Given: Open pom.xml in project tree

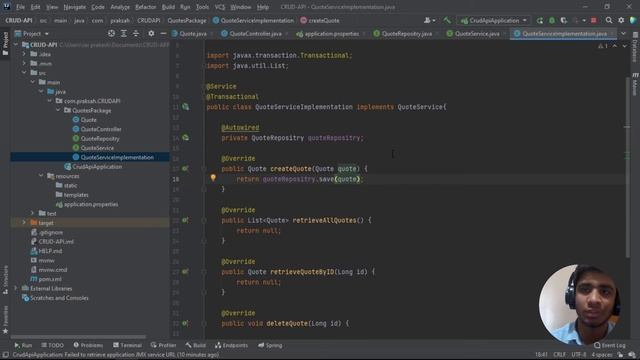Looking at the screenshot, I should (50, 279).
